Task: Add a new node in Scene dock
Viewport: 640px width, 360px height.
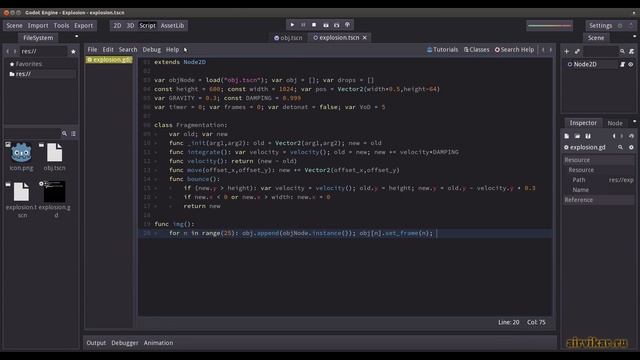Action: pyautogui.click(x=567, y=51)
